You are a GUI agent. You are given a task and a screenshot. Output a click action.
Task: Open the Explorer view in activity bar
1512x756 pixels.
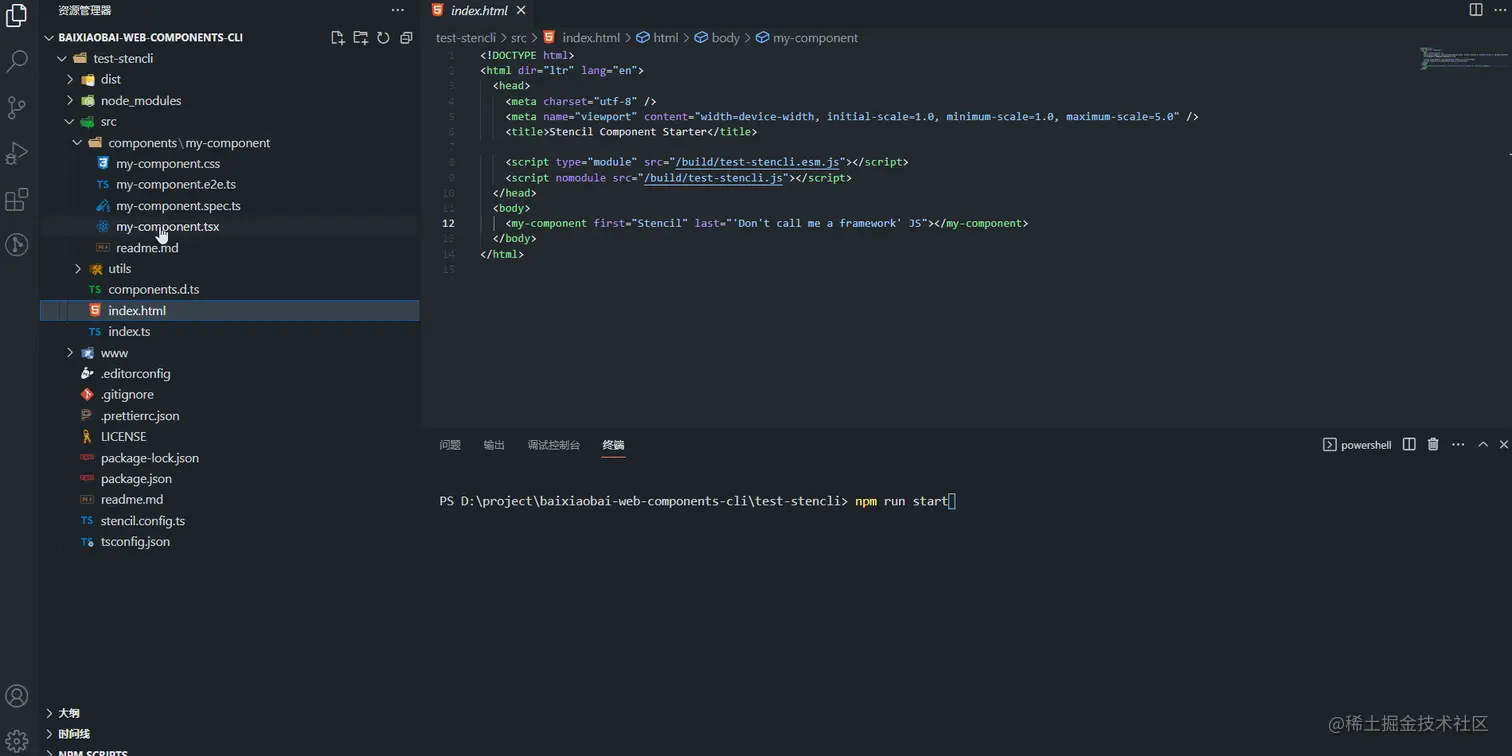coord(17,15)
